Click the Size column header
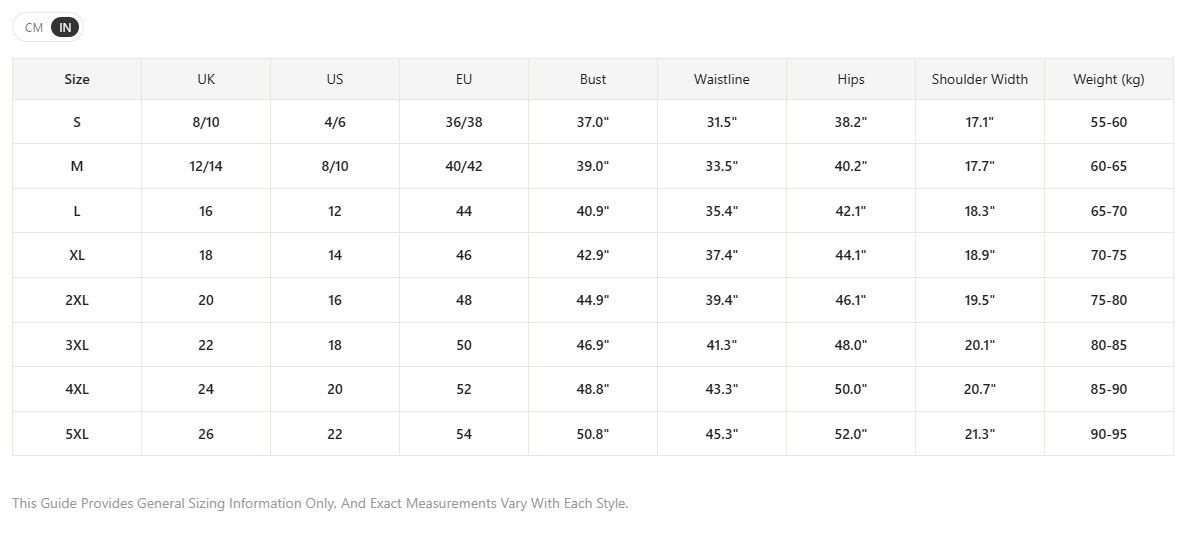This screenshot has height=533, width=1192. (x=77, y=79)
